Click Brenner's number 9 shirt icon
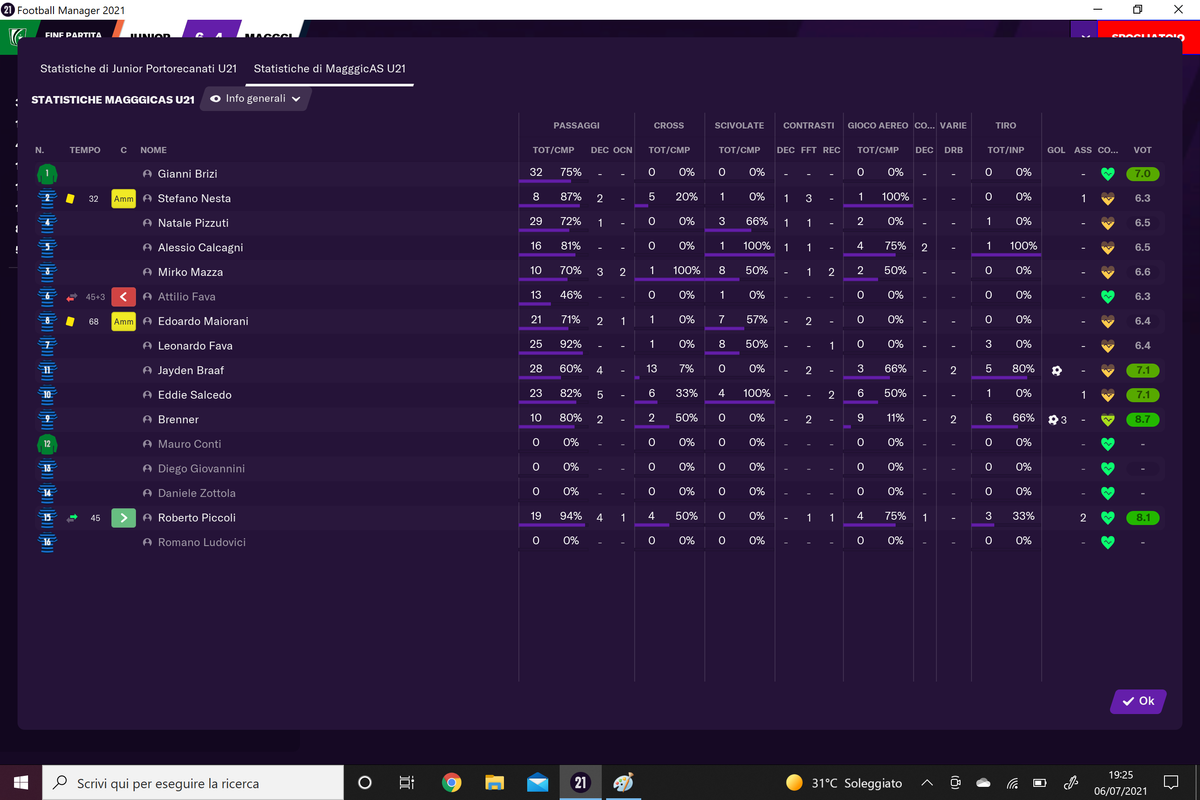Screen dimensions: 1200x800 pos(46,419)
